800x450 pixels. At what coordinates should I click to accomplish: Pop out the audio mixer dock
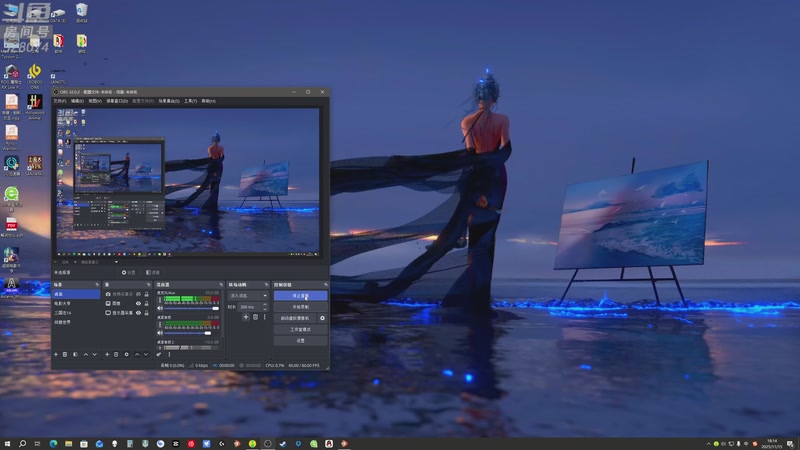pyautogui.click(x=221, y=285)
